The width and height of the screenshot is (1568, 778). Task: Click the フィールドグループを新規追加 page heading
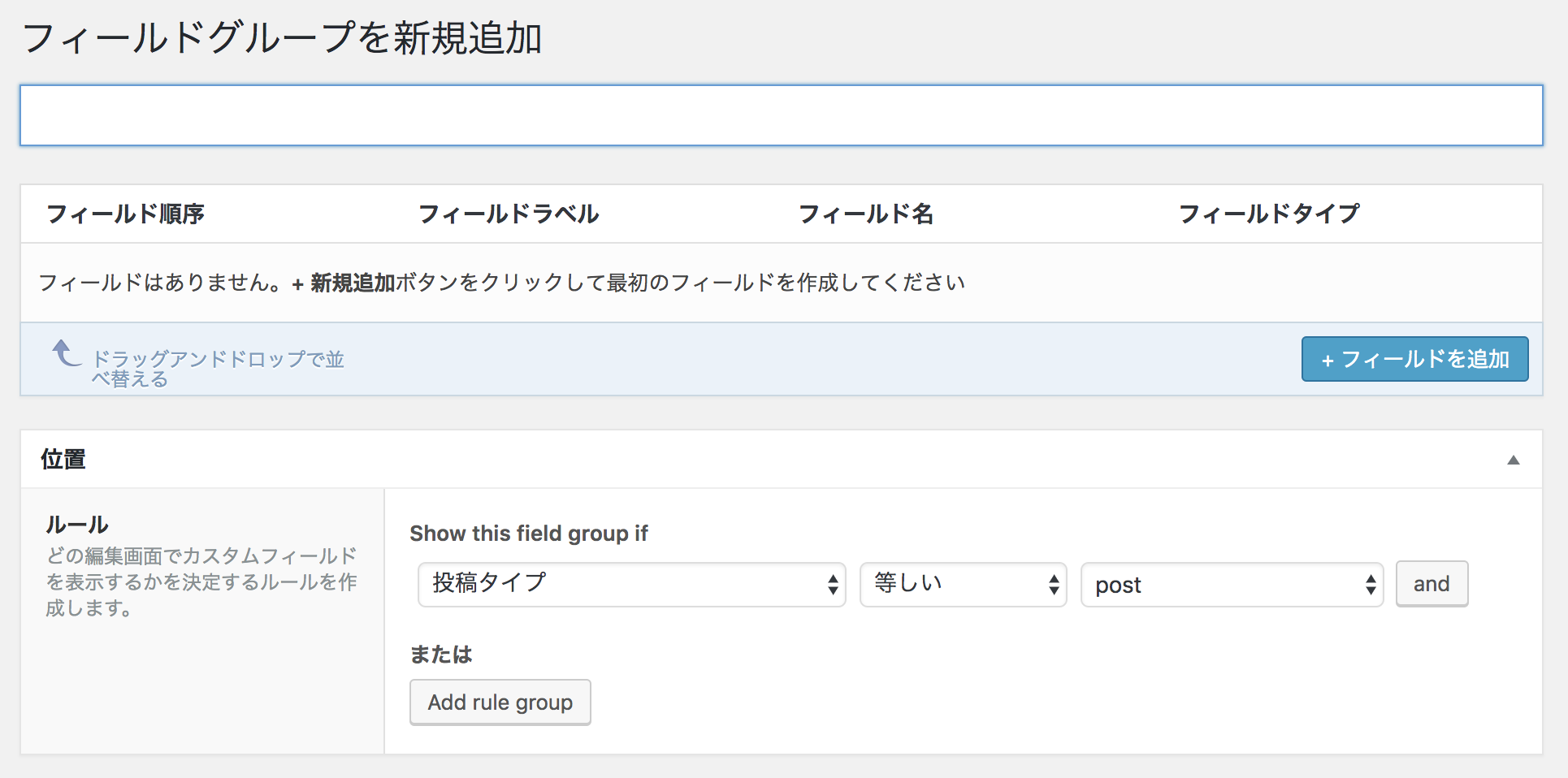[x=282, y=38]
